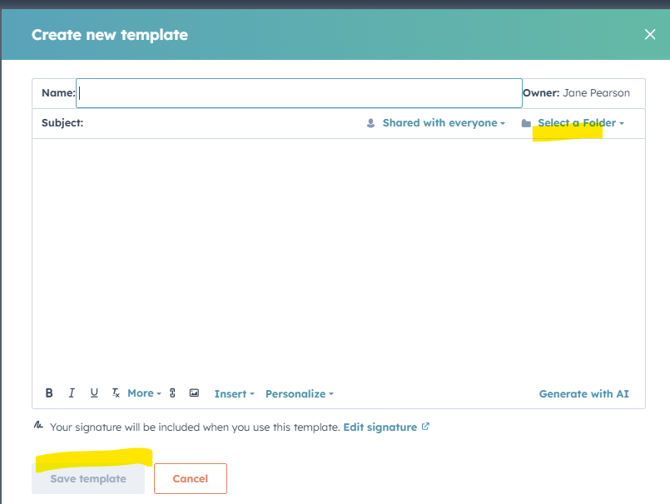670x504 pixels.
Task: Expand the Insert dropdown menu
Action: coord(234,394)
